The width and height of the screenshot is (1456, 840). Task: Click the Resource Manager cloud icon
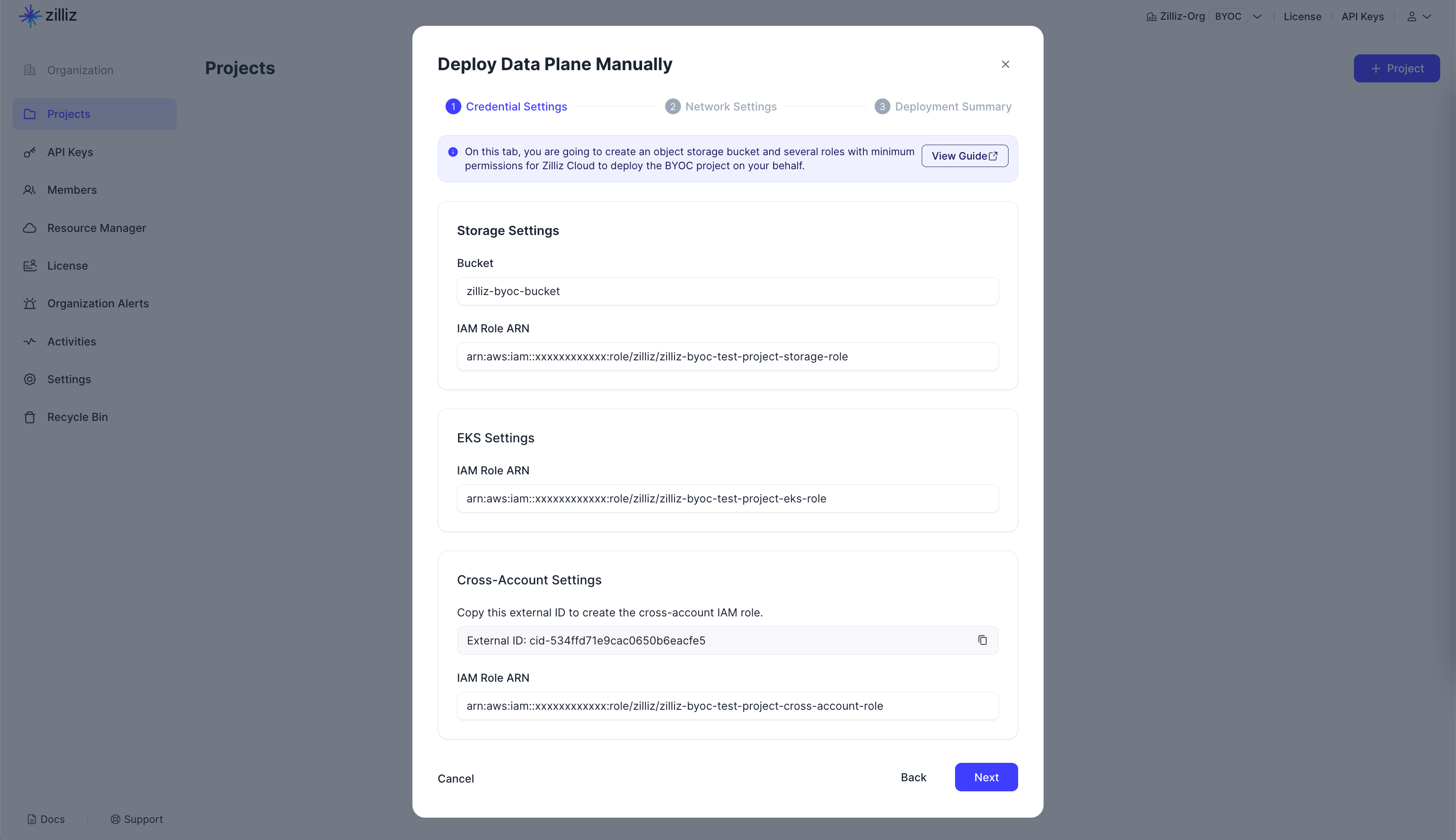pyautogui.click(x=29, y=228)
